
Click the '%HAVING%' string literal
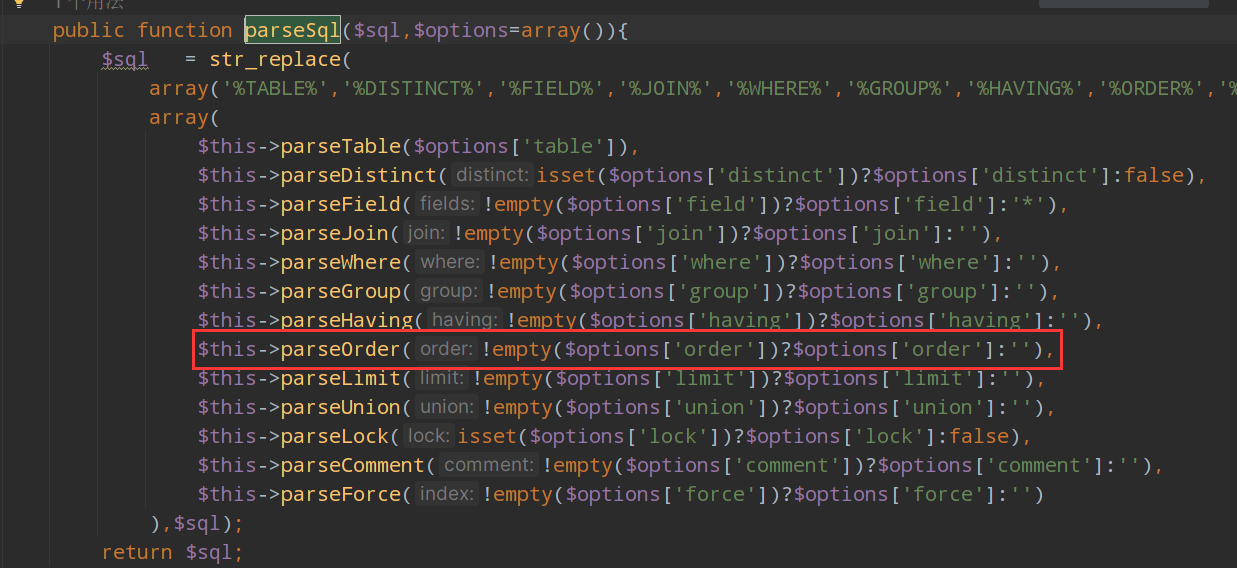pos(1027,89)
